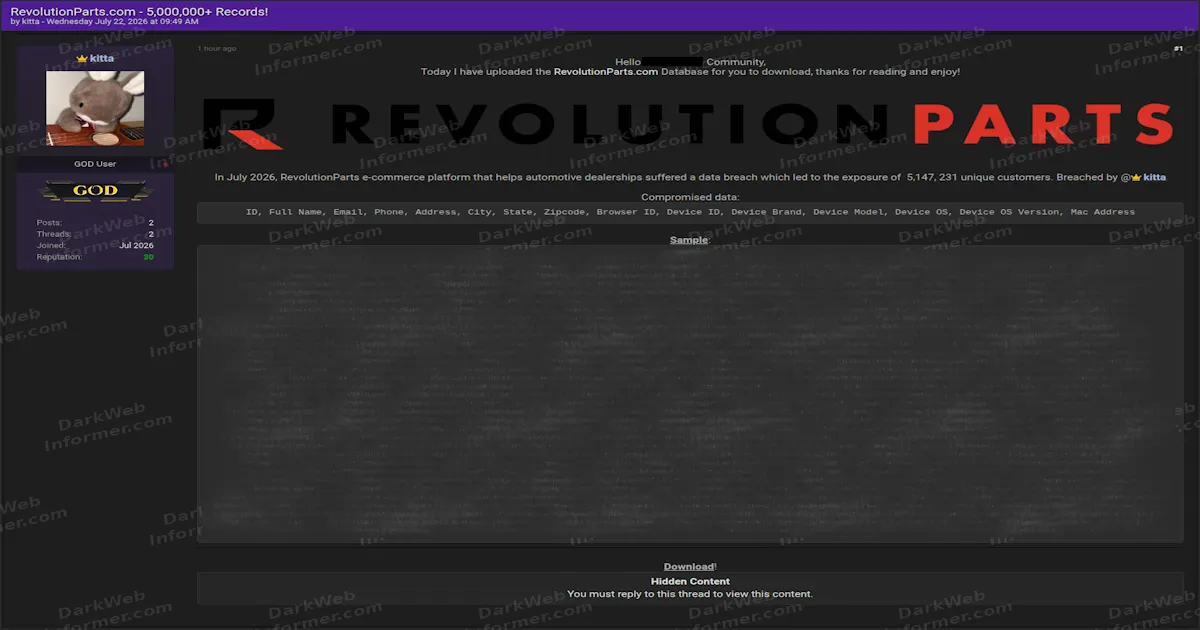The width and height of the screenshot is (1200, 630).
Task: Click the 'Posts:' count row
Action: pos(95,223)
